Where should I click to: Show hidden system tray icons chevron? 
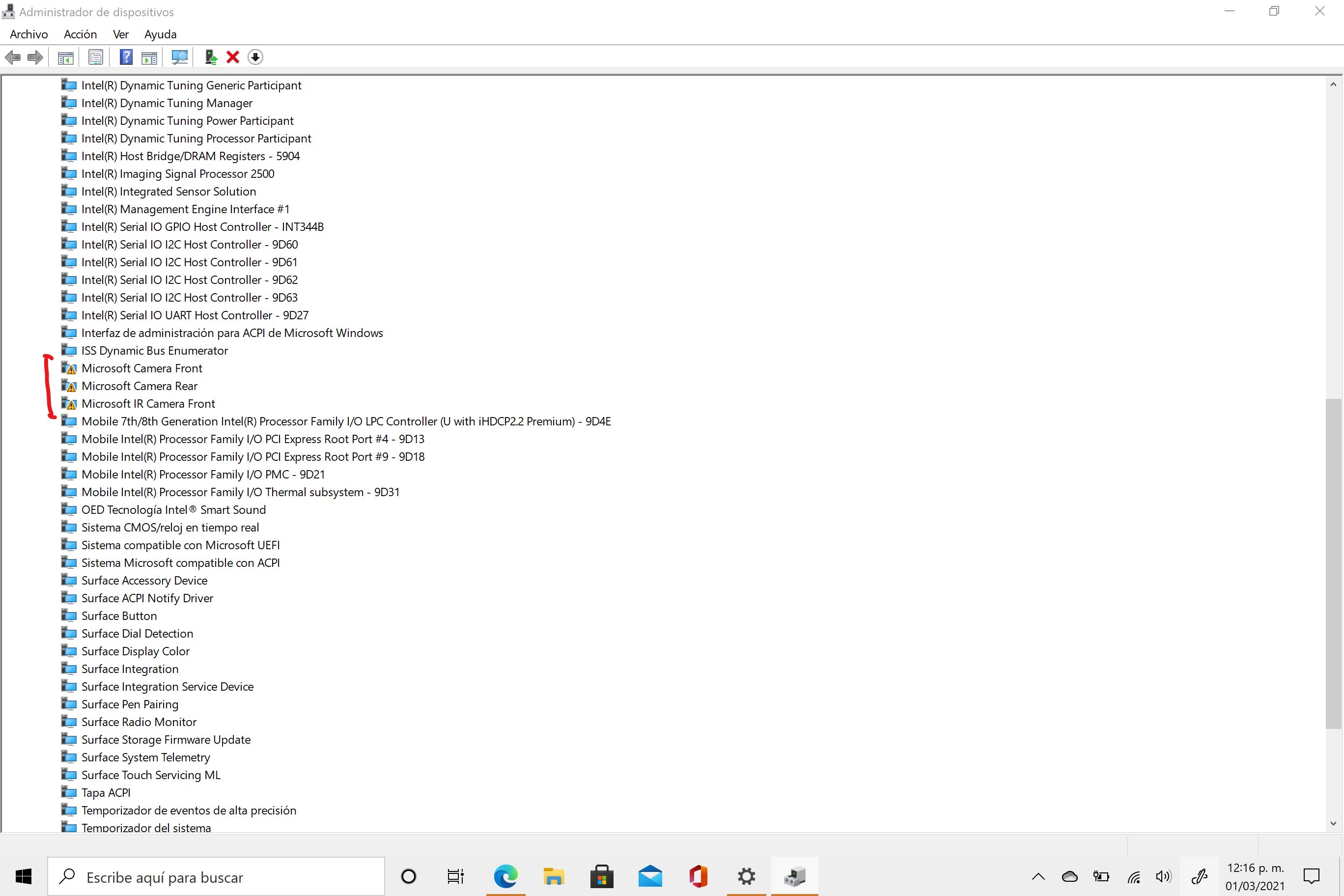pos(1038,876)
